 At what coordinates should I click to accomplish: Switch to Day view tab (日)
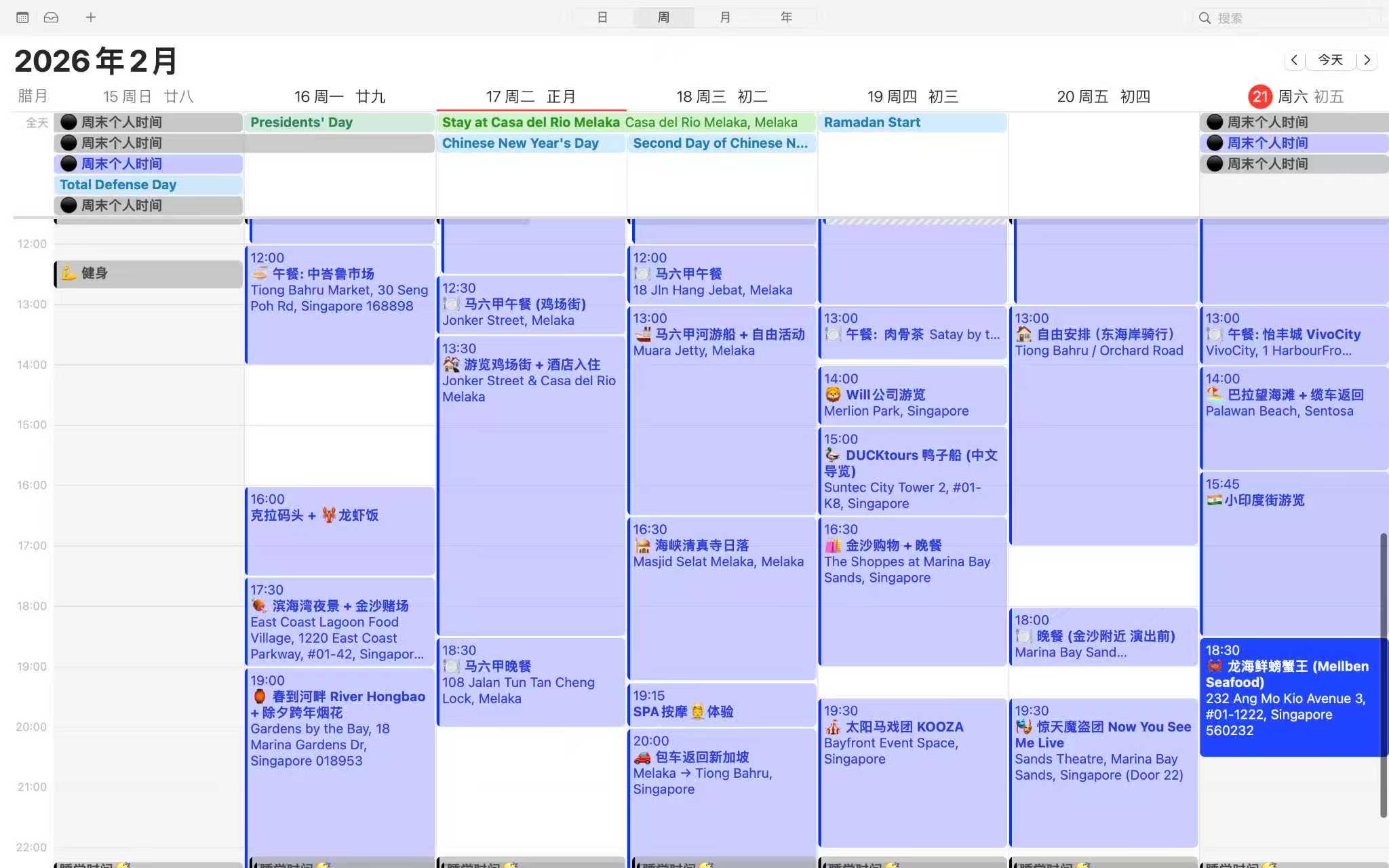click(602, 18)
